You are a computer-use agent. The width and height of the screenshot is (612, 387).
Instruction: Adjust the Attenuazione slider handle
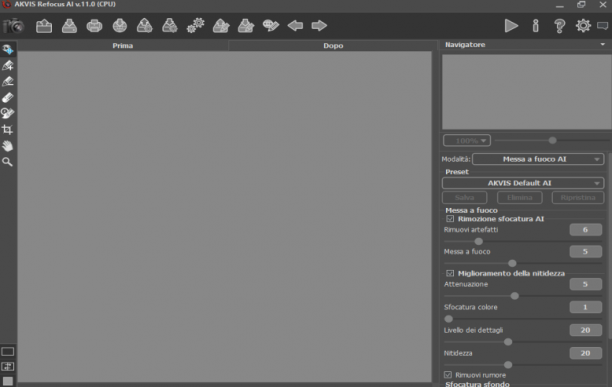tap(515, 296)
